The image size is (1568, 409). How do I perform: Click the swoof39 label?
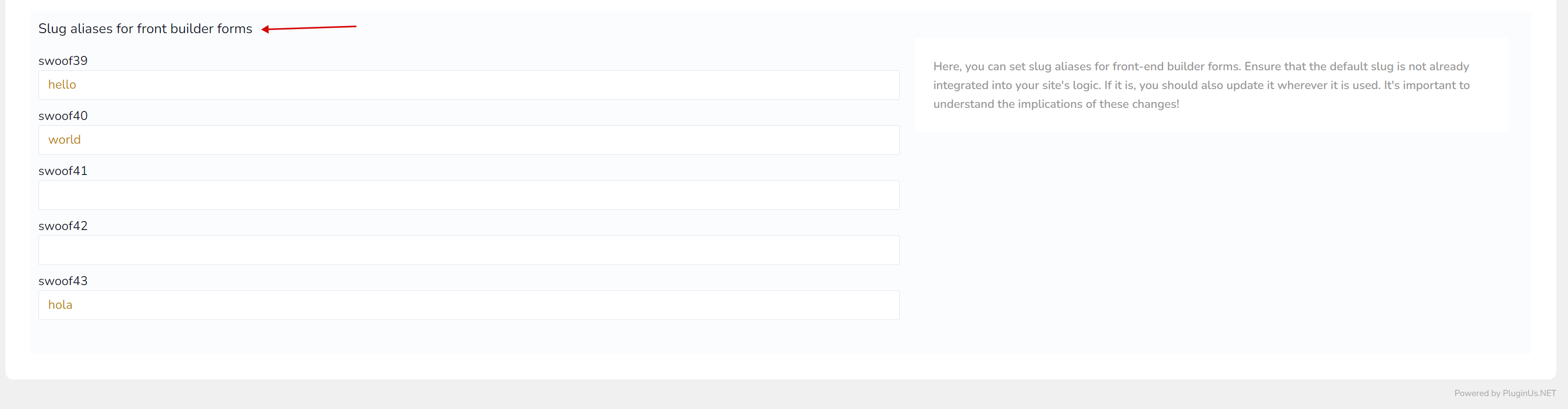[63, 61]
